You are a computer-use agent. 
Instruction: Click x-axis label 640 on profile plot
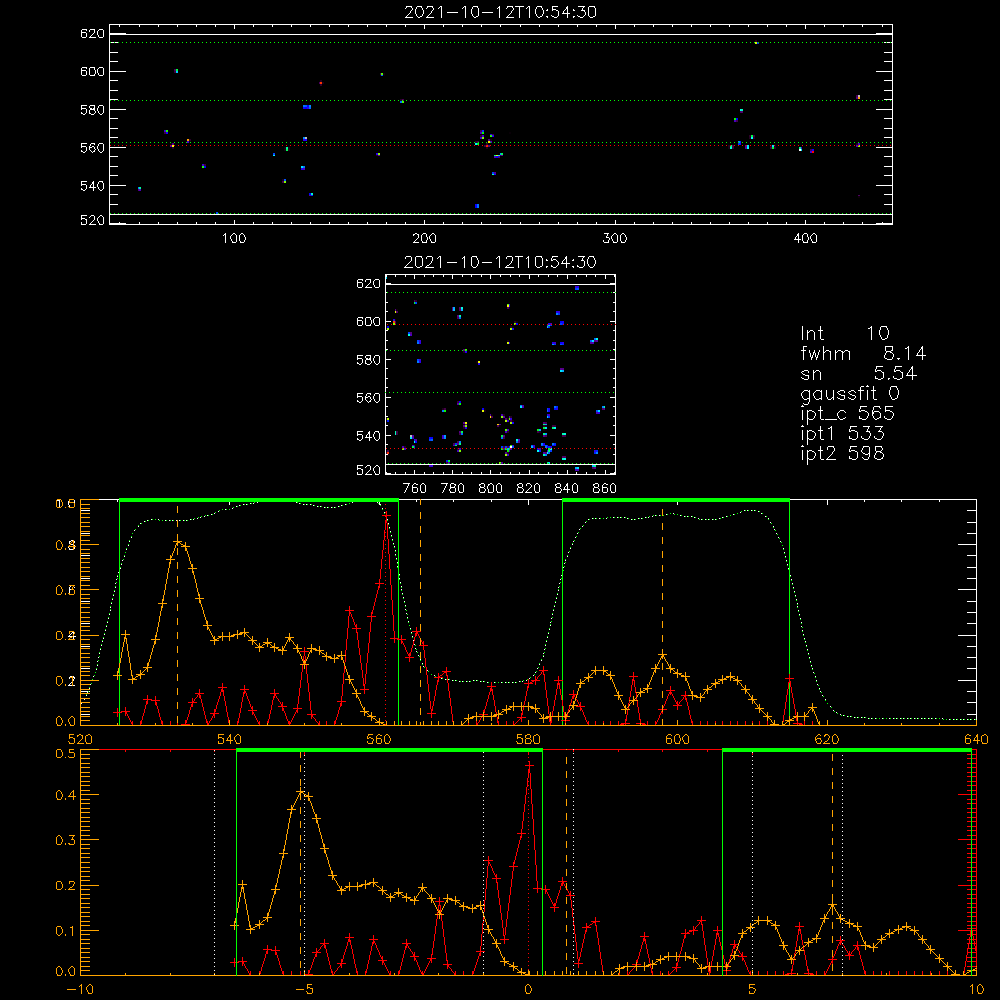pos(976,740)
